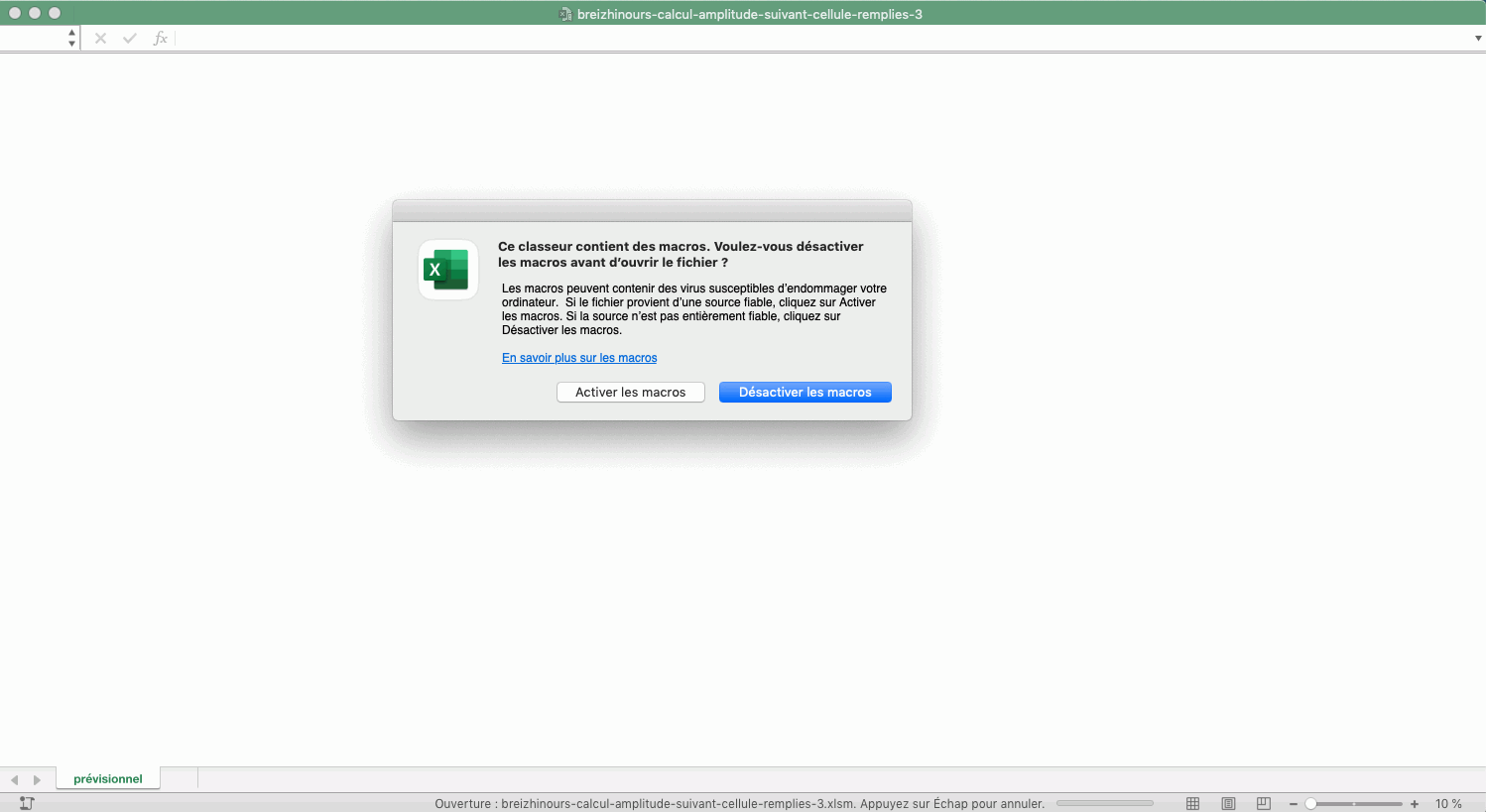Click the Ouverture status bar message
This screenshot has height=812, width=1486.
click(x=739, y=804)
